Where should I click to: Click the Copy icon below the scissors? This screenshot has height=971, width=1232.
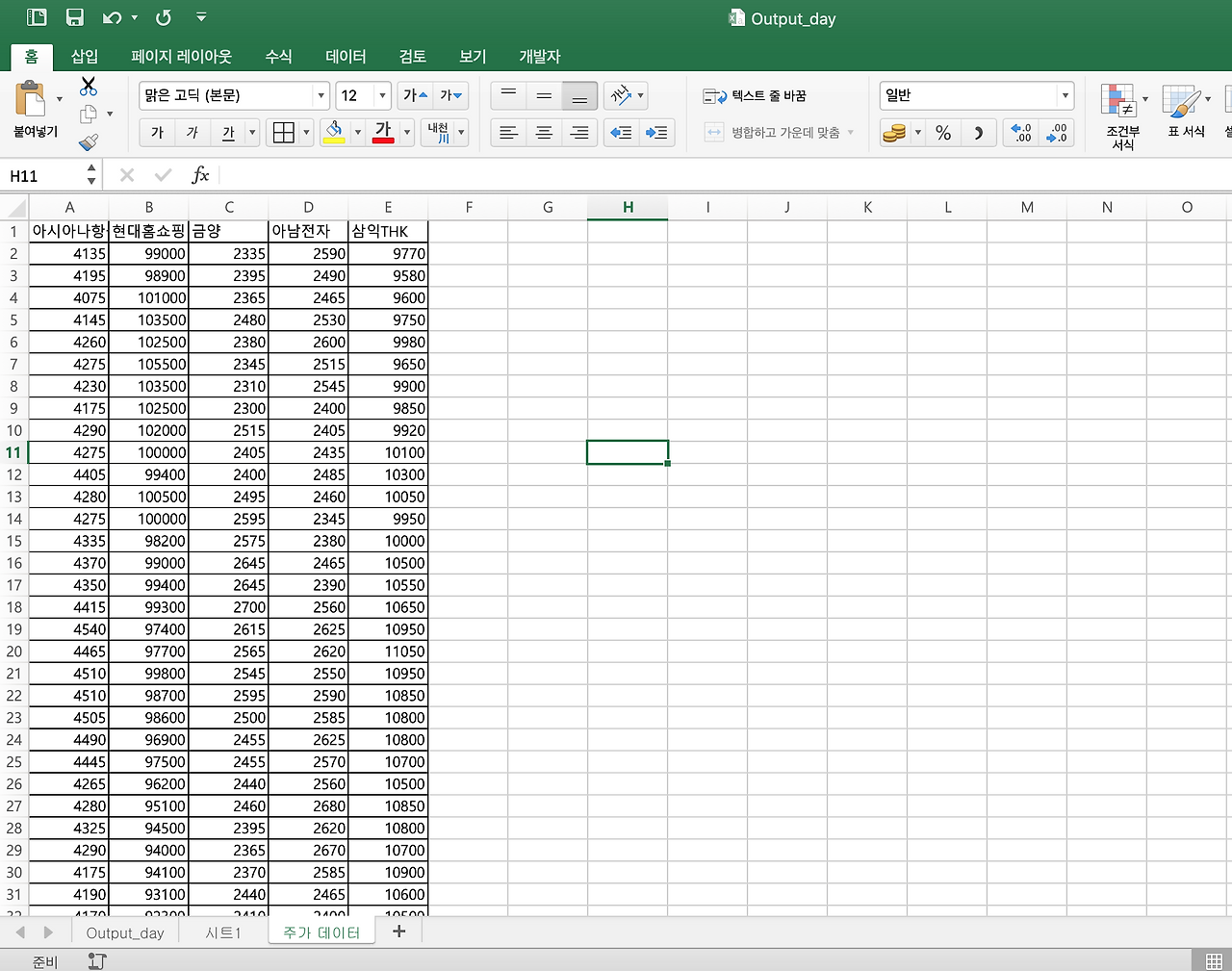click(x=89, y=115)
